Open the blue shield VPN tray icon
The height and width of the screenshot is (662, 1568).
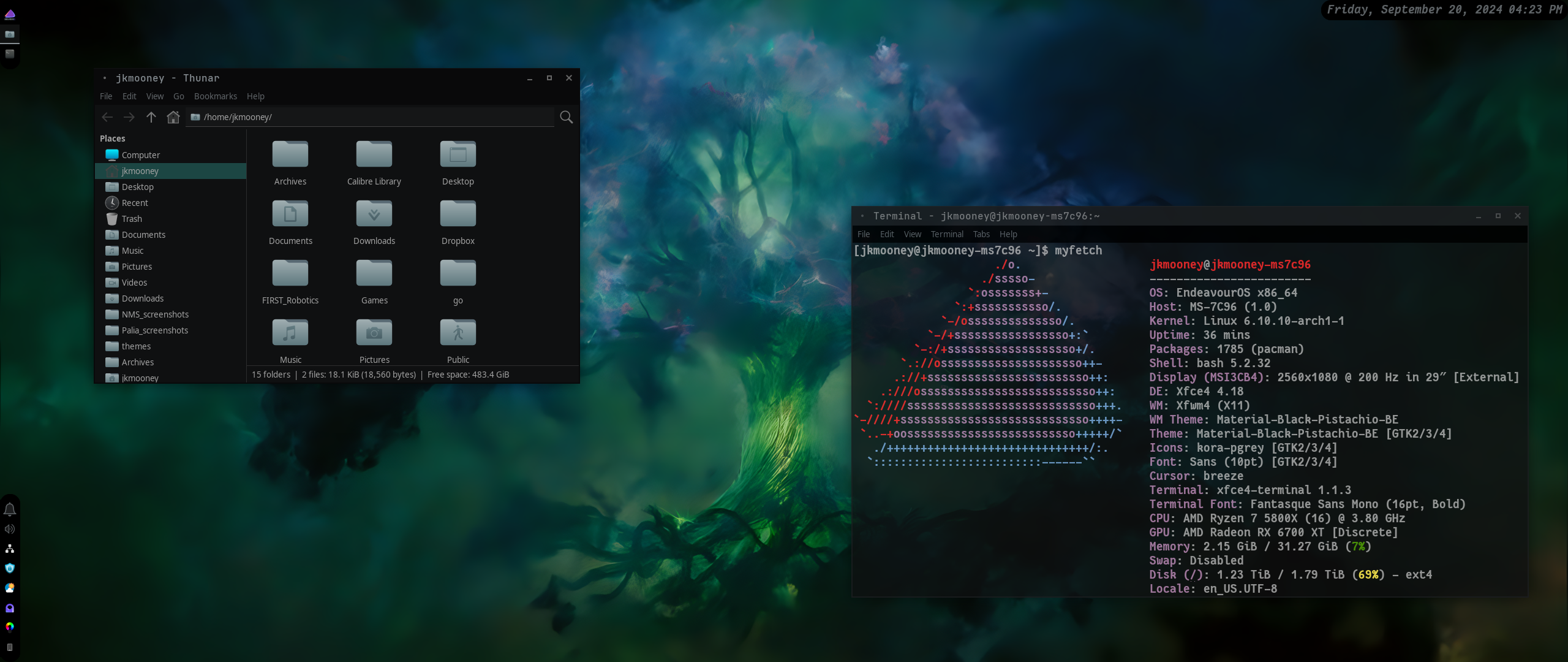click(x=10, y=568)
